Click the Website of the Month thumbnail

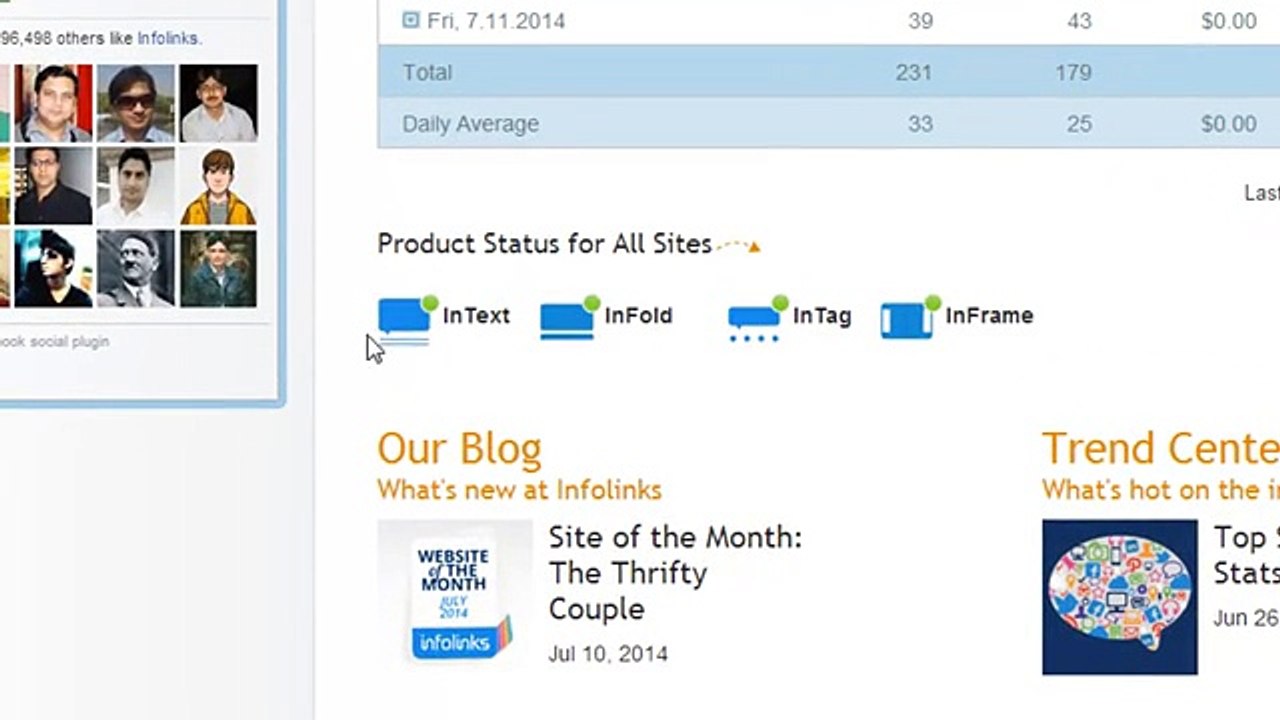point(455,597)
